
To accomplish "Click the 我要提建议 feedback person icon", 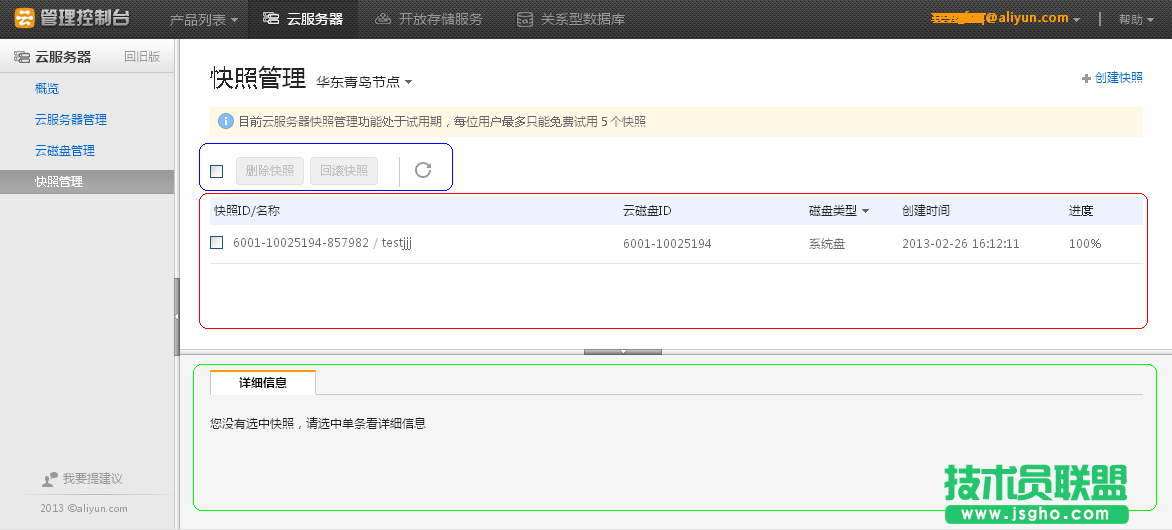I will (x=50, y=480).
